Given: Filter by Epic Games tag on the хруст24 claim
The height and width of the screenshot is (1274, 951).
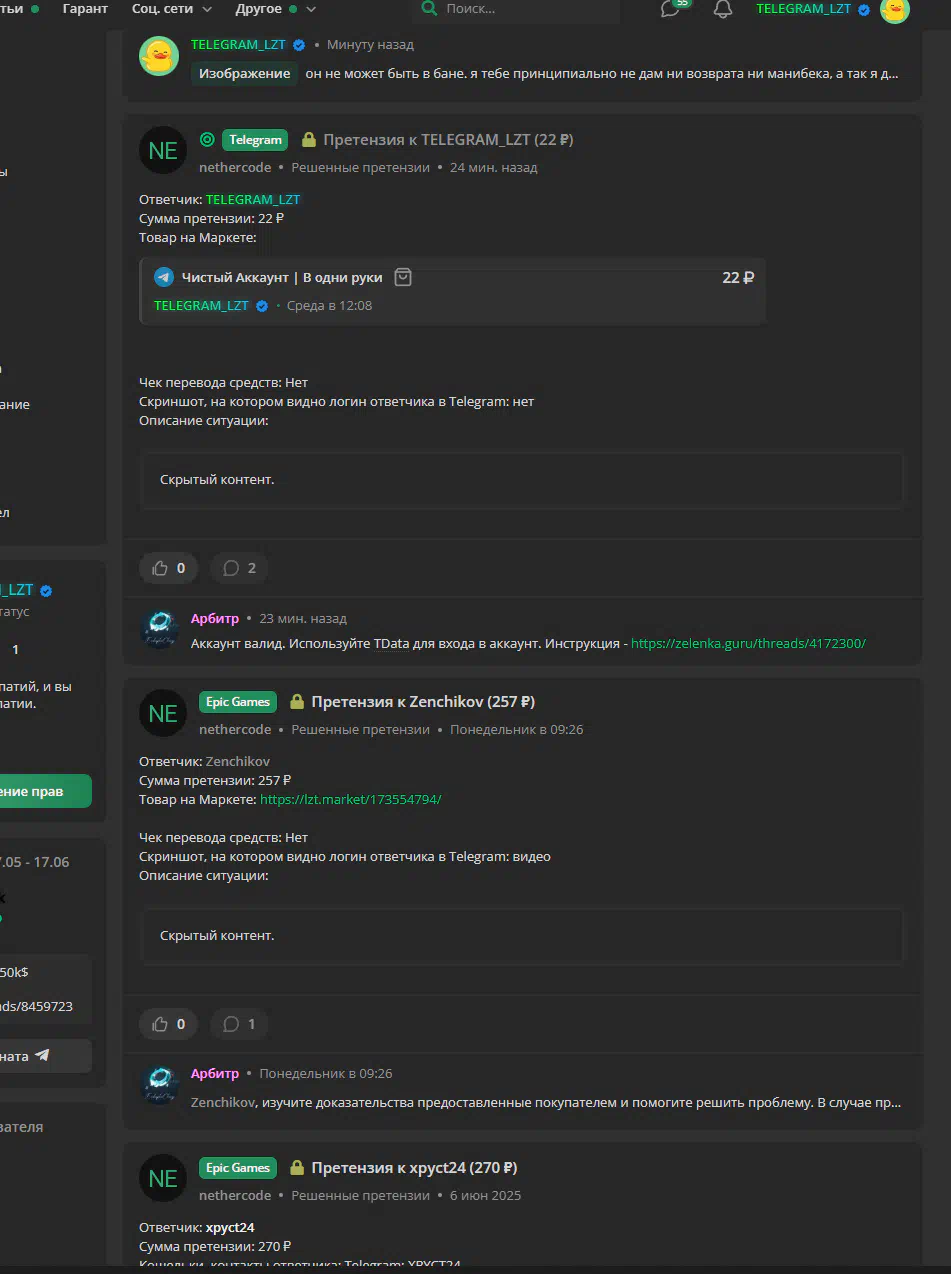Looking at the screenshot, I should pyautogui.click(x=238, y=1168).
